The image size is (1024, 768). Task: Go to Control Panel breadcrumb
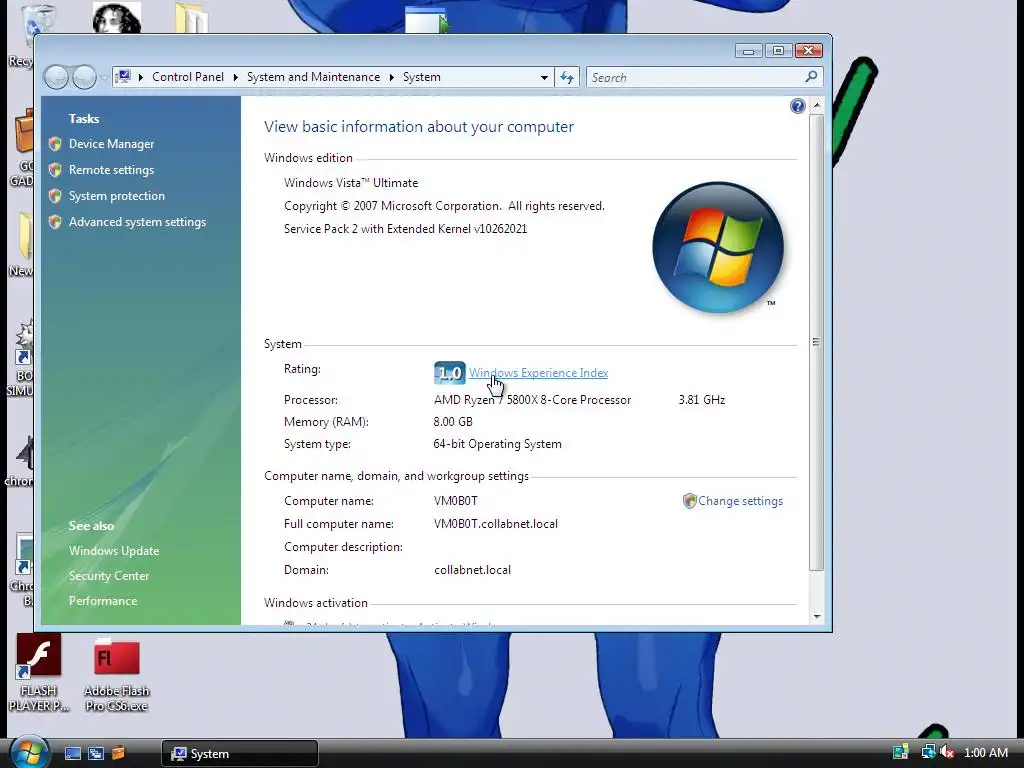tap(187, 77)
